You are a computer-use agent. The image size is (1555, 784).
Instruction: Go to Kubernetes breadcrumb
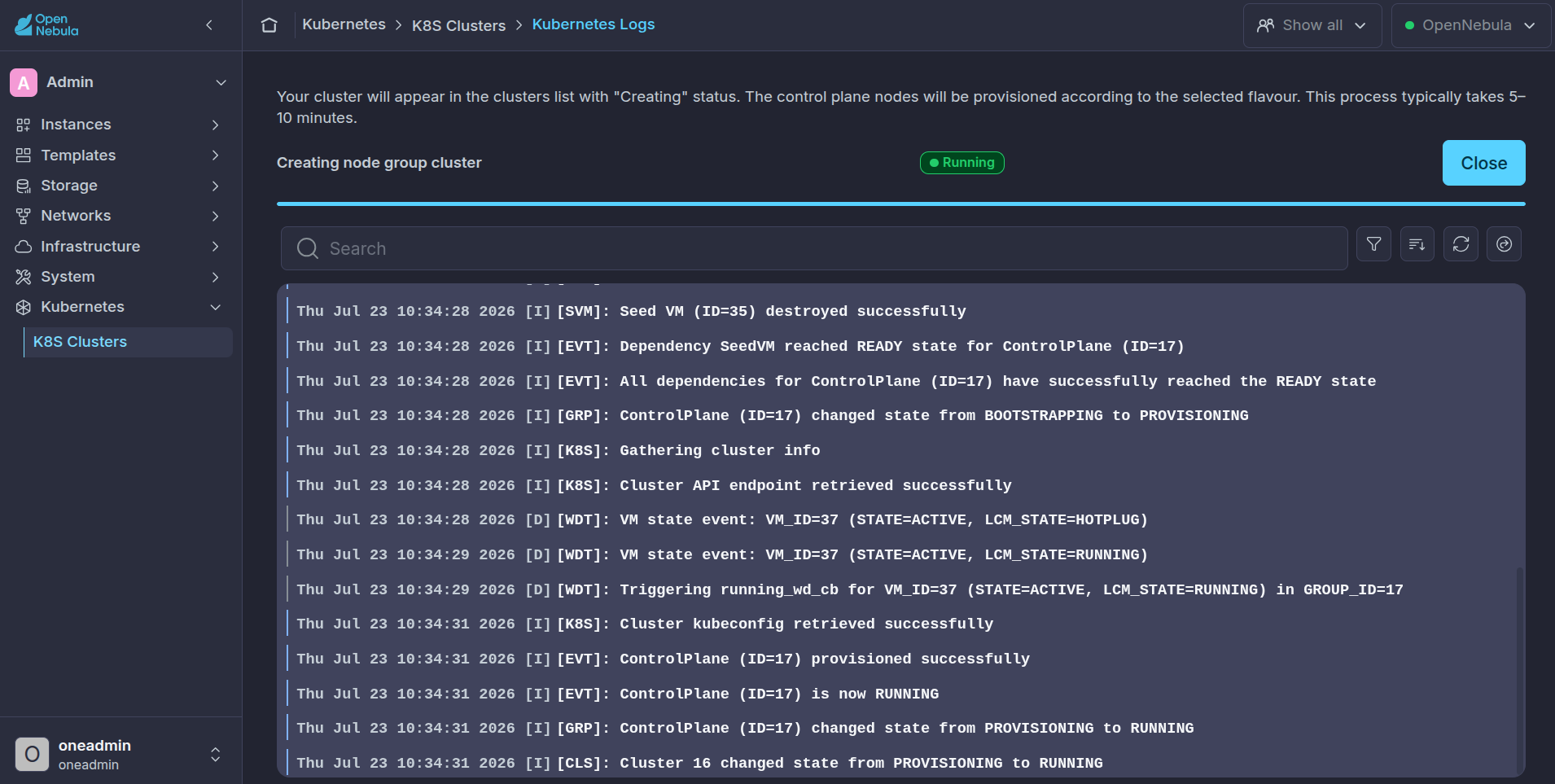pos(344,24)
